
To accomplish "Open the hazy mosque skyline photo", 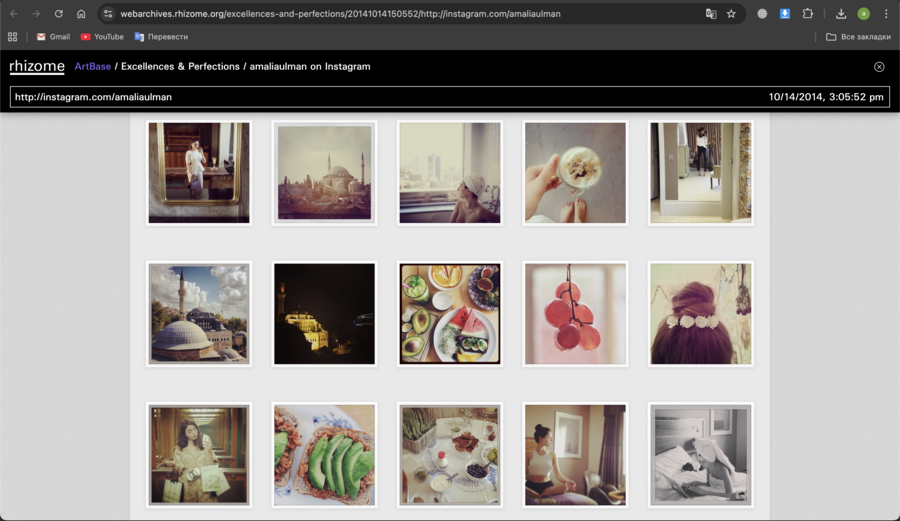I will tap(324, 173).
